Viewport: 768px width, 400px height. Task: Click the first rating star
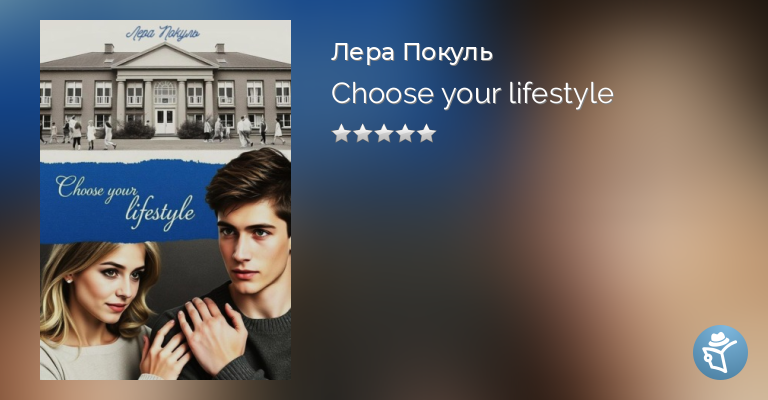tap(341, 133)
